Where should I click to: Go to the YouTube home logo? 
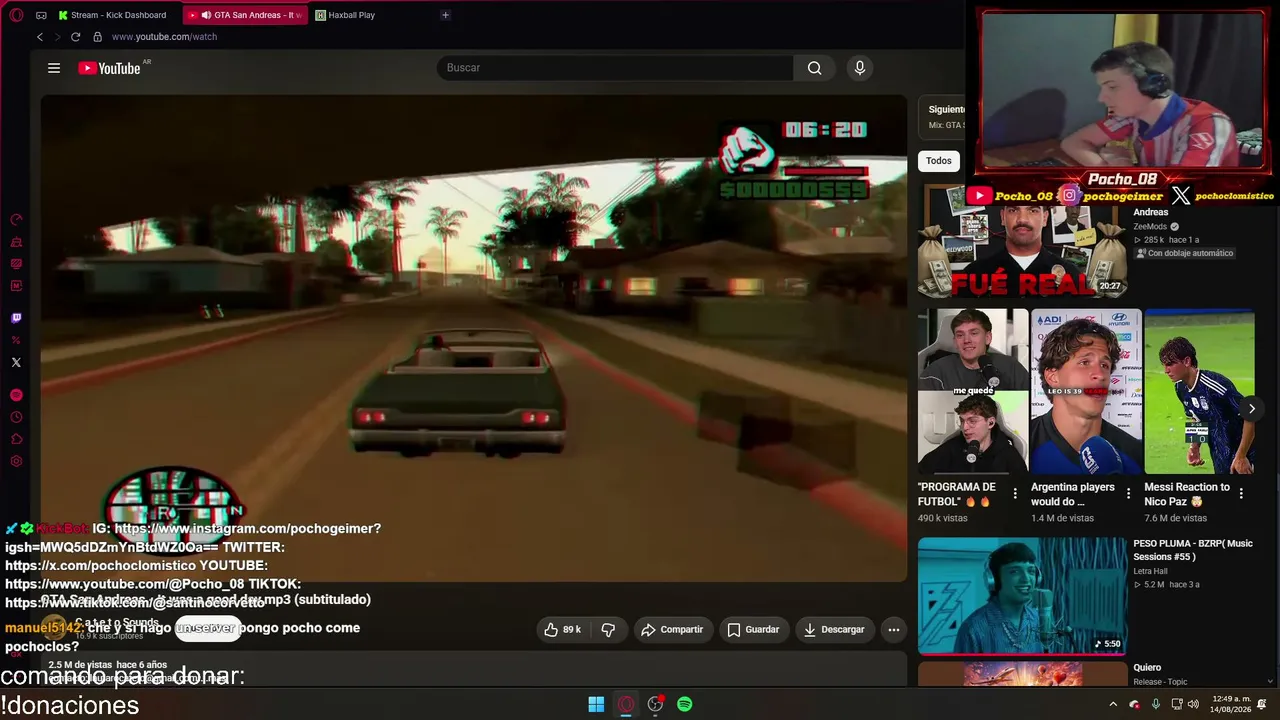tap(109, 68)
